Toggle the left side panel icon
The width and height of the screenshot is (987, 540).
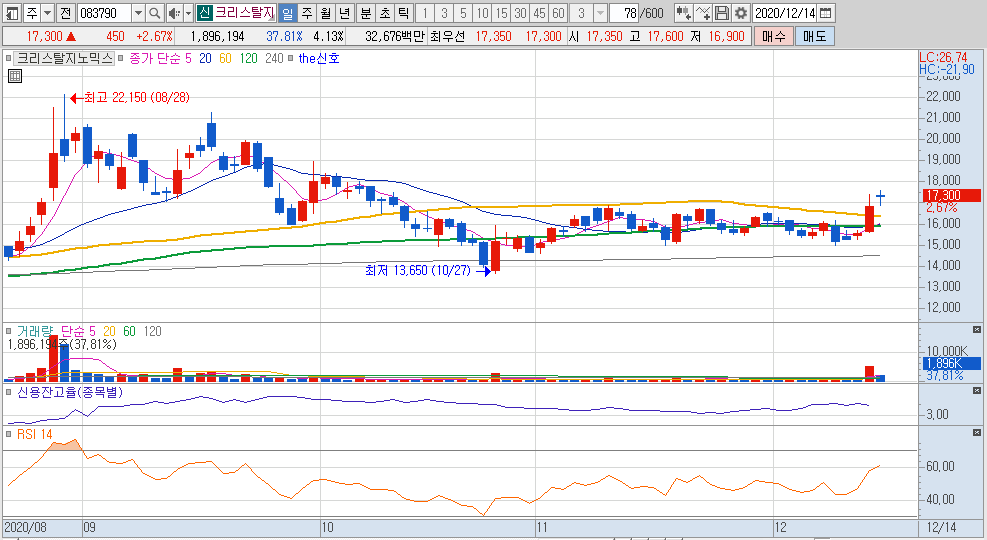(13, 13)
